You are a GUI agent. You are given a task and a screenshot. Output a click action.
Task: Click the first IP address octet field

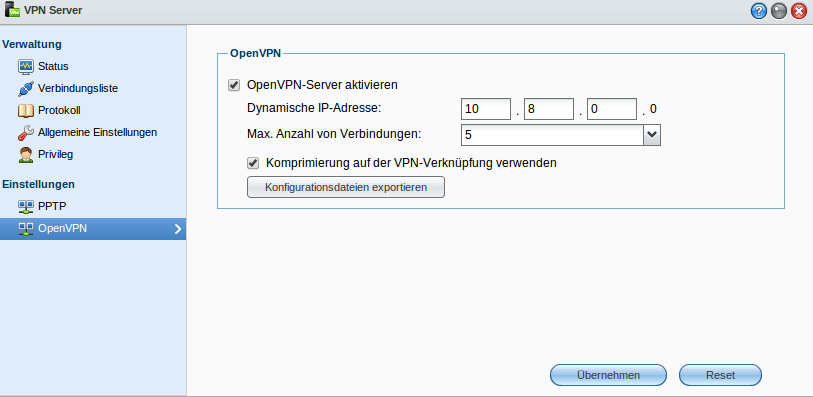[x=486, y=109]
